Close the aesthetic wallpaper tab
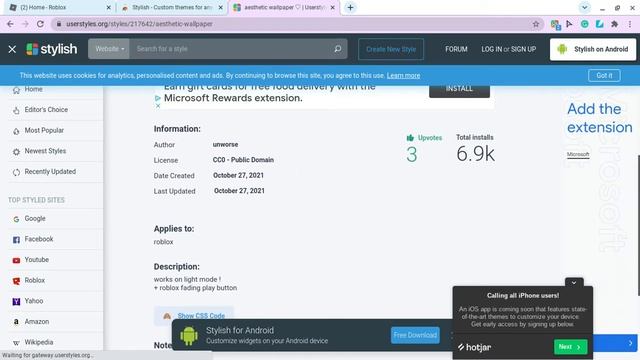The image size is (640, 360). pos(332,7)
